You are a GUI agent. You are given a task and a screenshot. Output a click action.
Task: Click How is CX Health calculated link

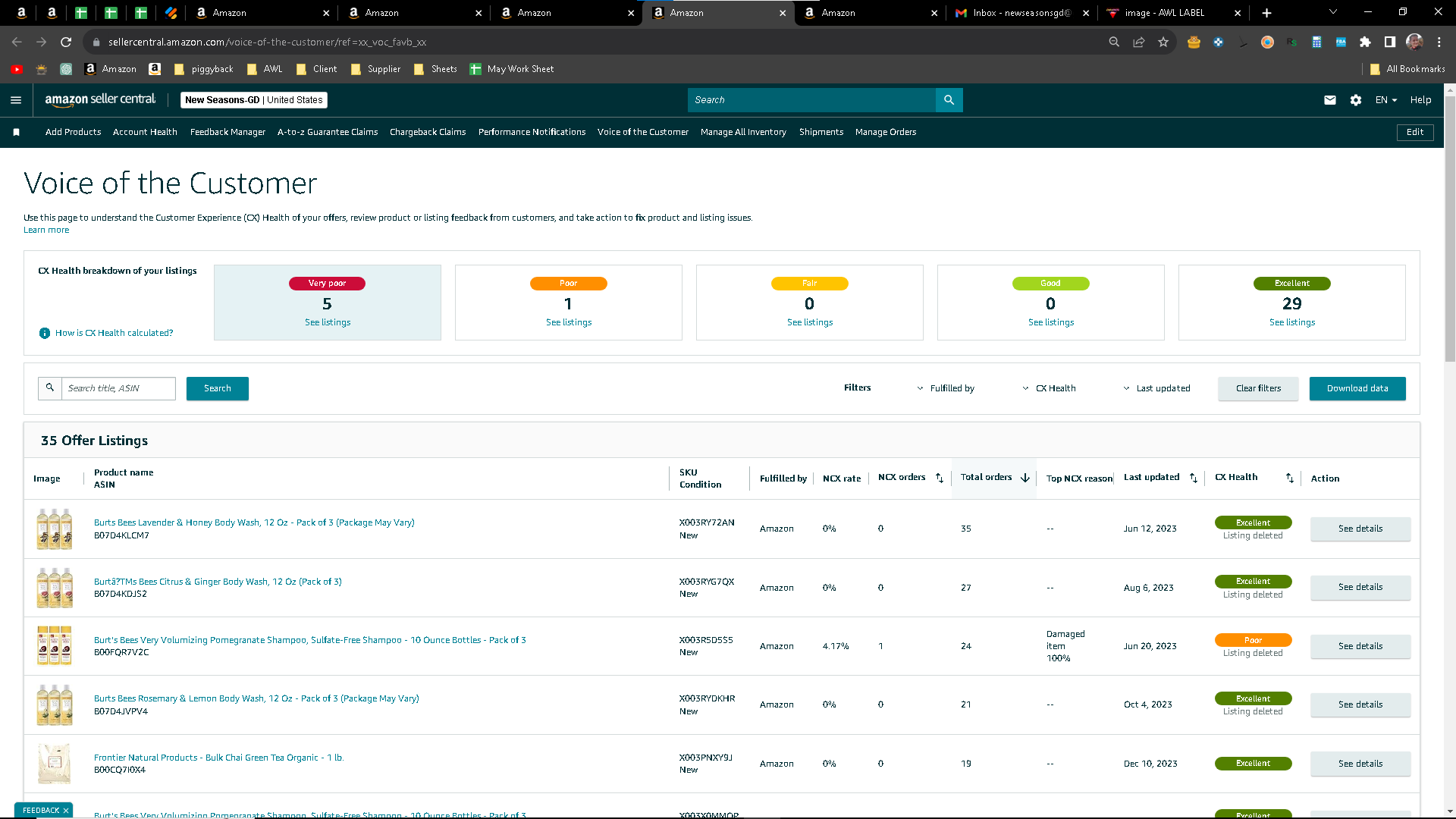pyautogui.click(x=114, y=333)
